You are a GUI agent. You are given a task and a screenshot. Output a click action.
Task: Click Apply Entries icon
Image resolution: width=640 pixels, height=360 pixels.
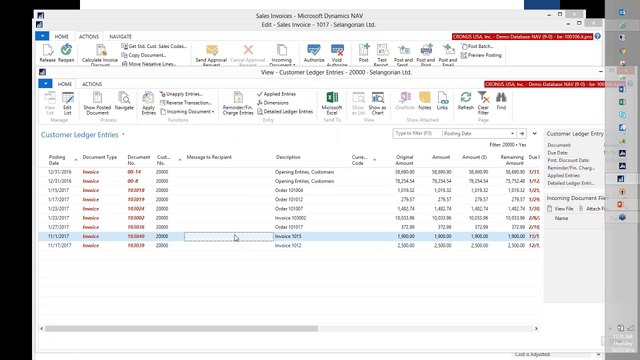click(x=148, y=103)
